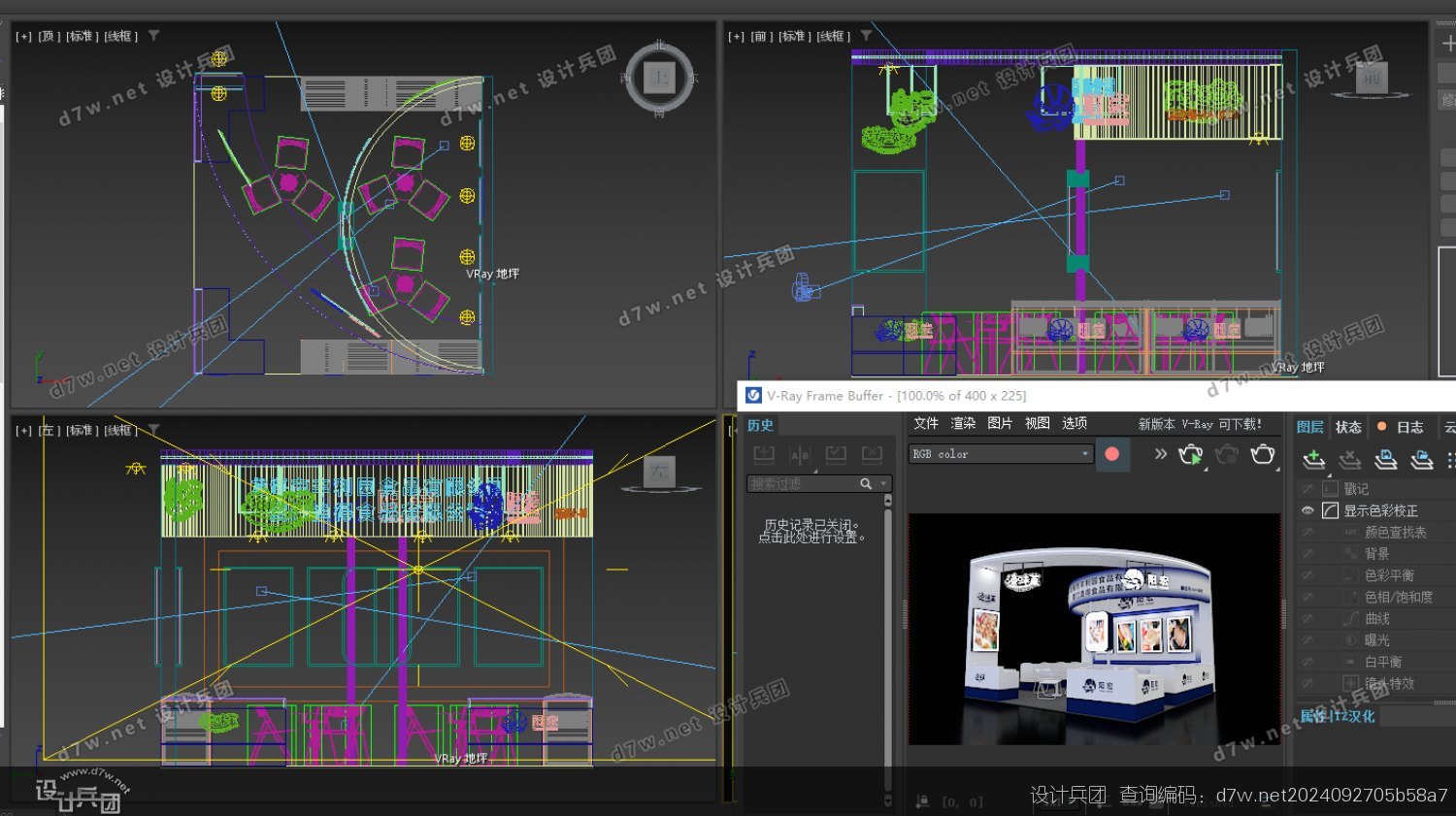This screenshot has width=1456, height=816.
Task: Toggle visibility of 色相/饱和度 layer
Action: 1307,597
